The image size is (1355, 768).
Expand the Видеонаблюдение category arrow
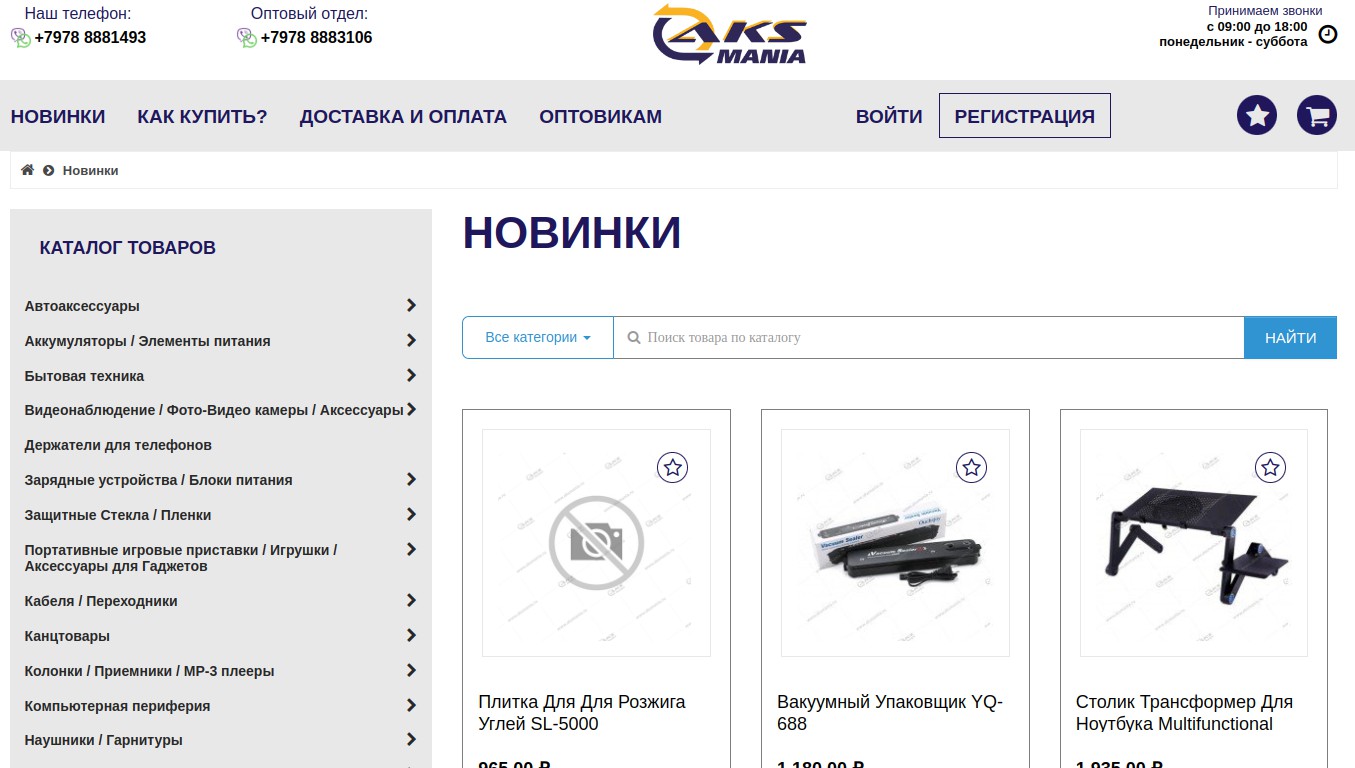[x=411, y=409]
